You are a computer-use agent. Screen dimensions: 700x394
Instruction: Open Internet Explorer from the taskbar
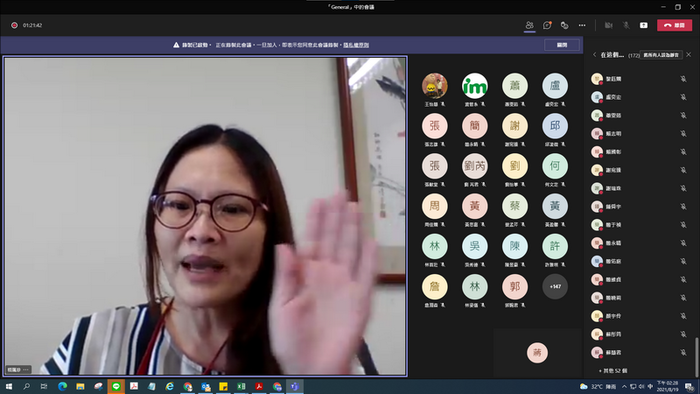pyautogui.click(x=170, y=386)
